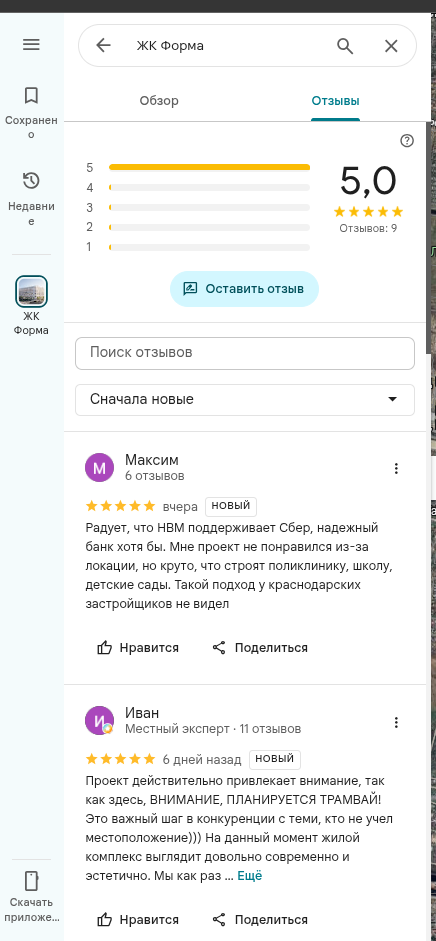This screenshot has width=436, height=941.
Task: Open the three-dot menu on Иван's review
Action: point(396,722)
